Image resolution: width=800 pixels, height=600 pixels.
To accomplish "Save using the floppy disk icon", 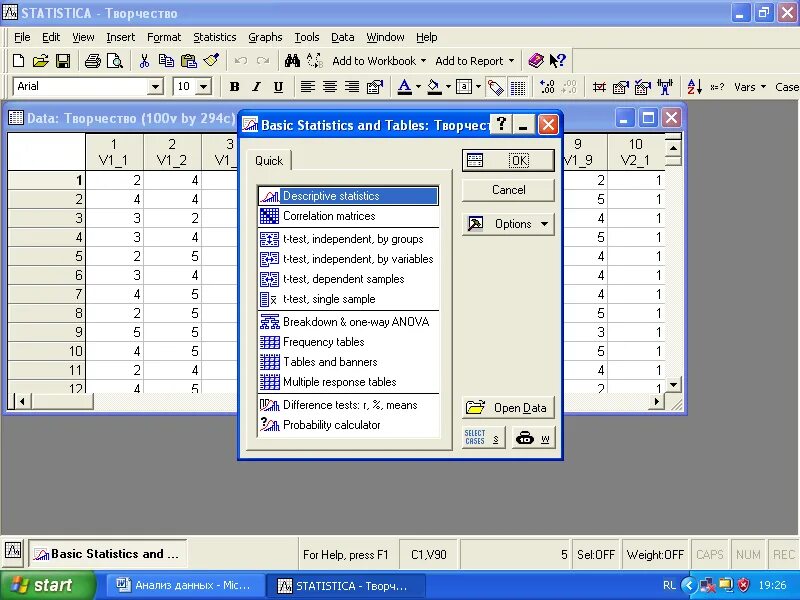I will coord(63,61).
